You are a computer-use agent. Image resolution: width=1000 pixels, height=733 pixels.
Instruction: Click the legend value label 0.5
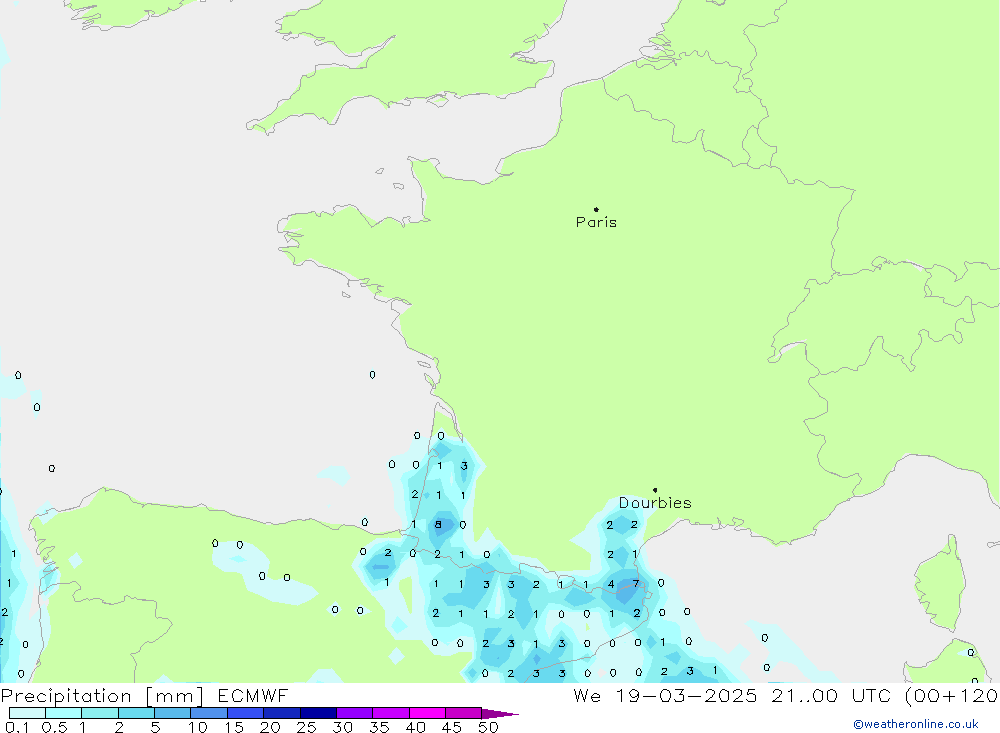tap(54, 727)
